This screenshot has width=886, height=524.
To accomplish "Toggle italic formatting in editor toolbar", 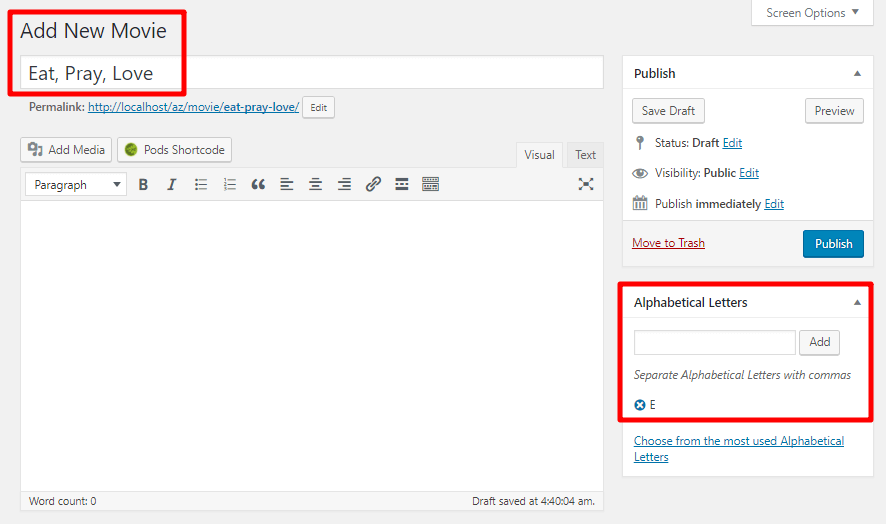I will click(x=172, y=184).
